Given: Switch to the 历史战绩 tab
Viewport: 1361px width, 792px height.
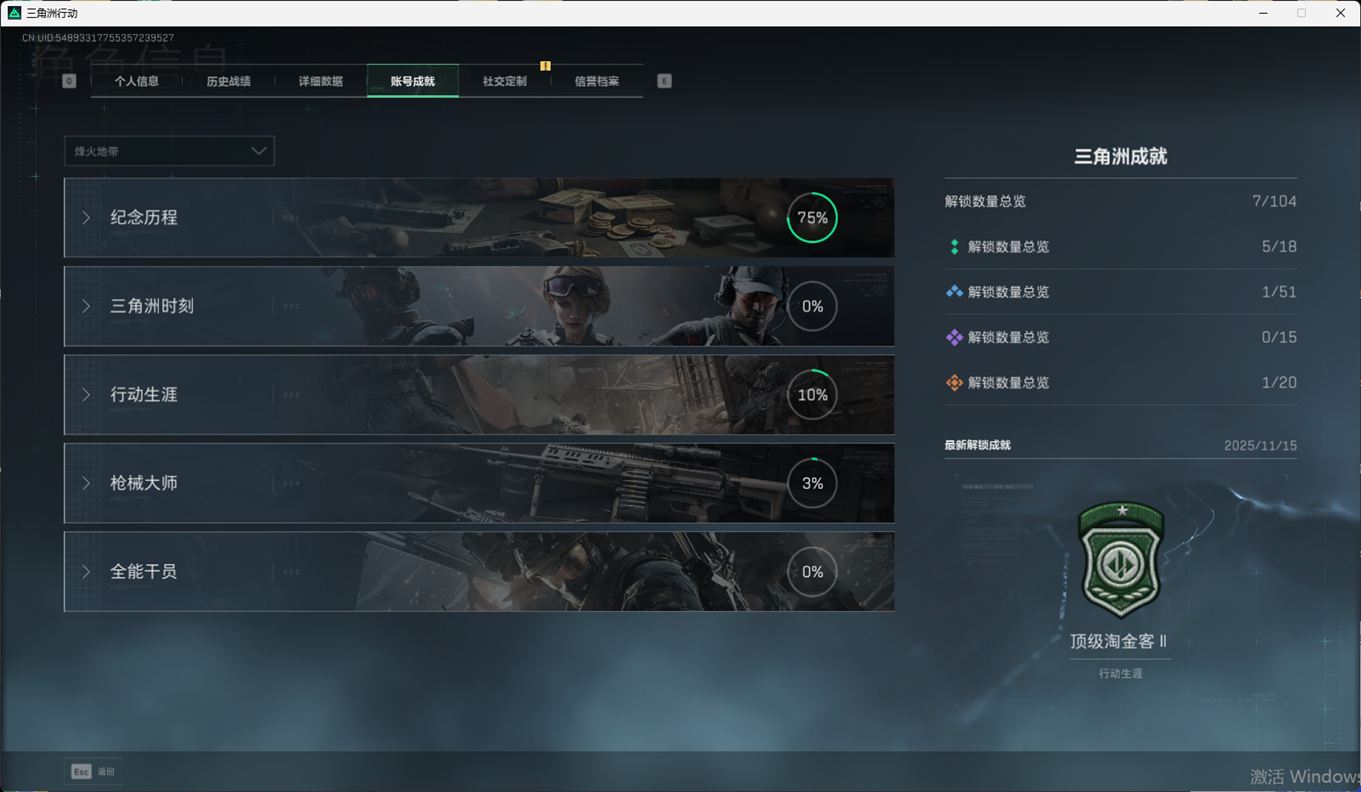Looking at the screenshot, I should coord(228,81).
